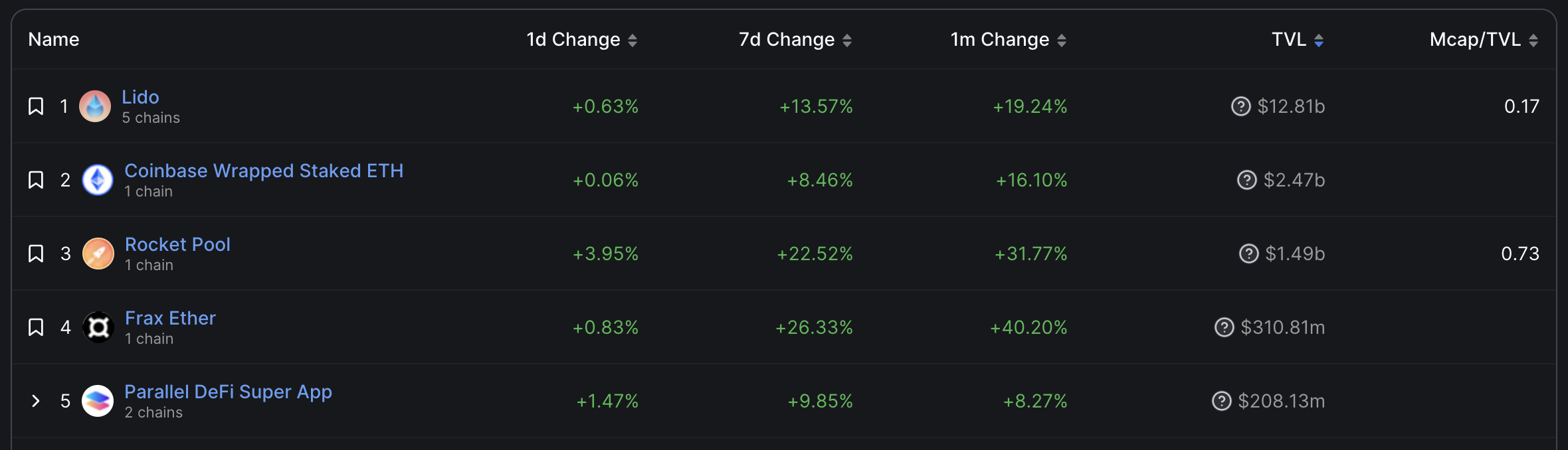The height and width of the screenshot is (450, 1568).
Task: Click the info icon beside $310.81m
Action: [x=1224, y=327]
